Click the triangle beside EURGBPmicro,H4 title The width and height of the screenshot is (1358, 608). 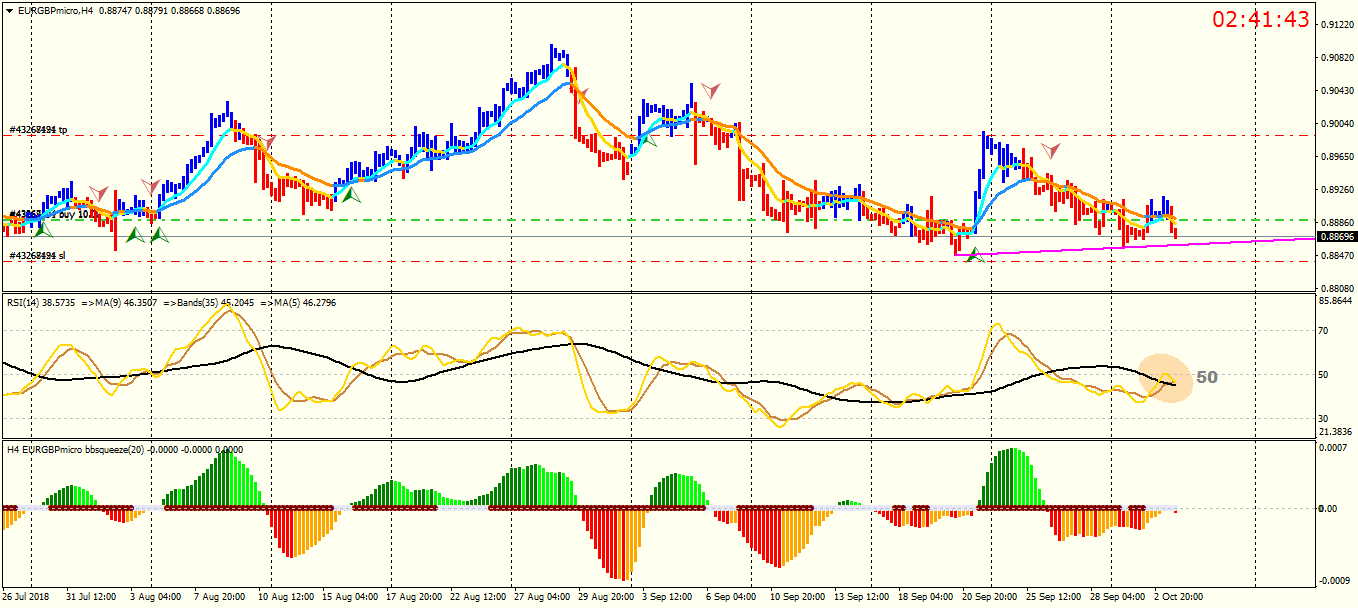point(9,10)
